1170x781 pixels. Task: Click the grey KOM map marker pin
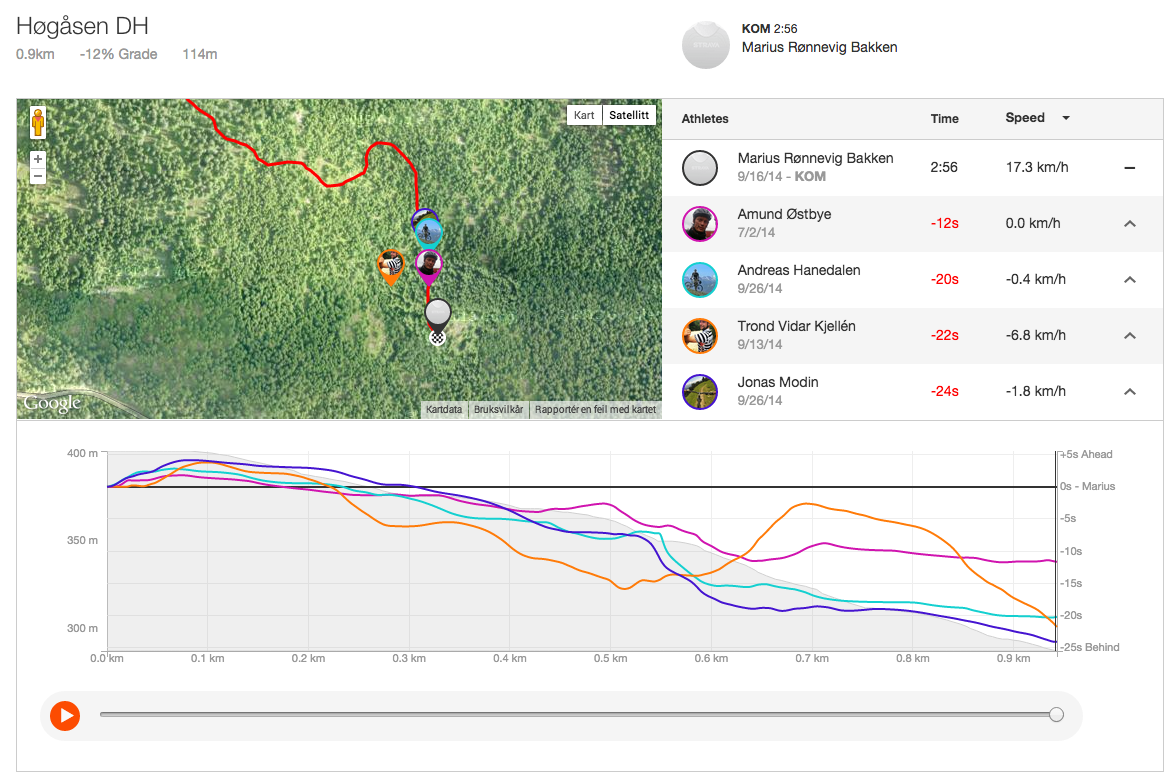(x=437, y=315)
